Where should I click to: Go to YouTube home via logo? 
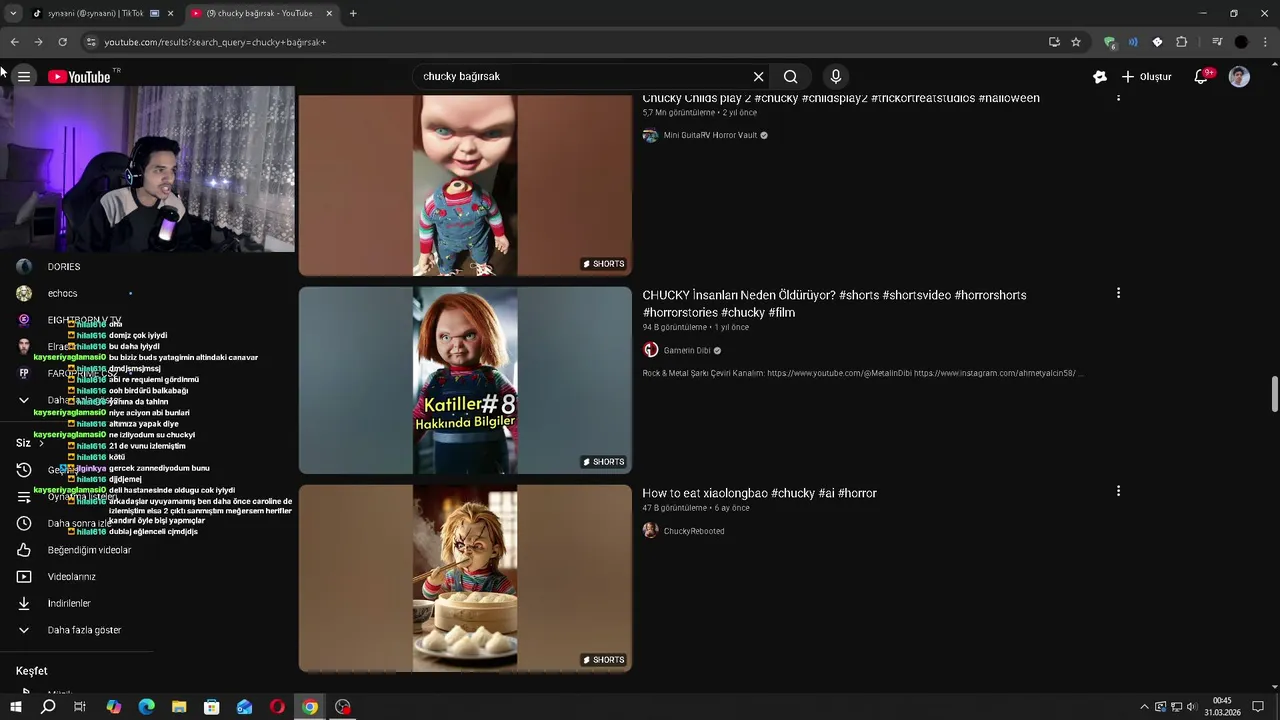(x=79, y=77)
